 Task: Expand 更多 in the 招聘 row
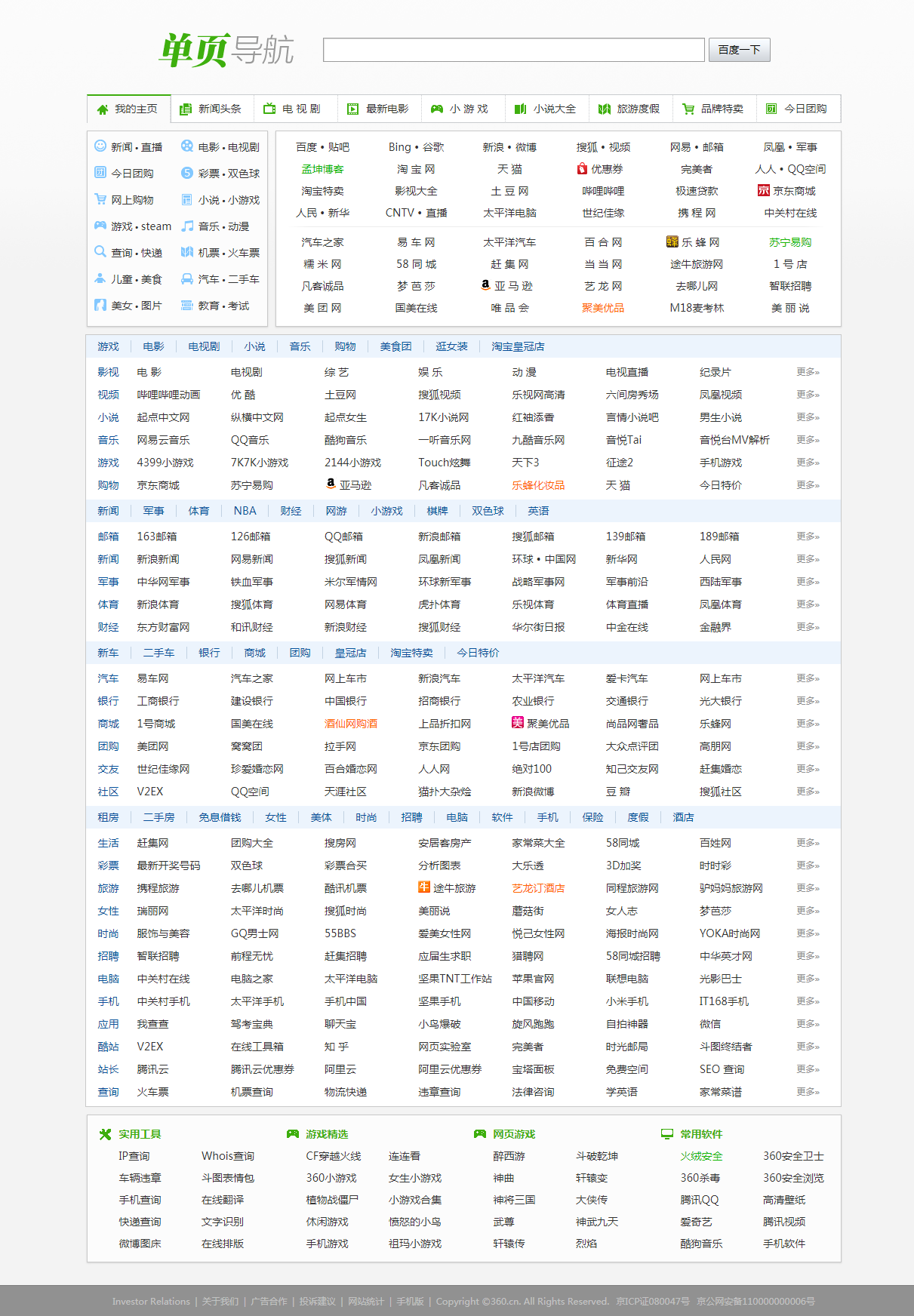(808, 956)
